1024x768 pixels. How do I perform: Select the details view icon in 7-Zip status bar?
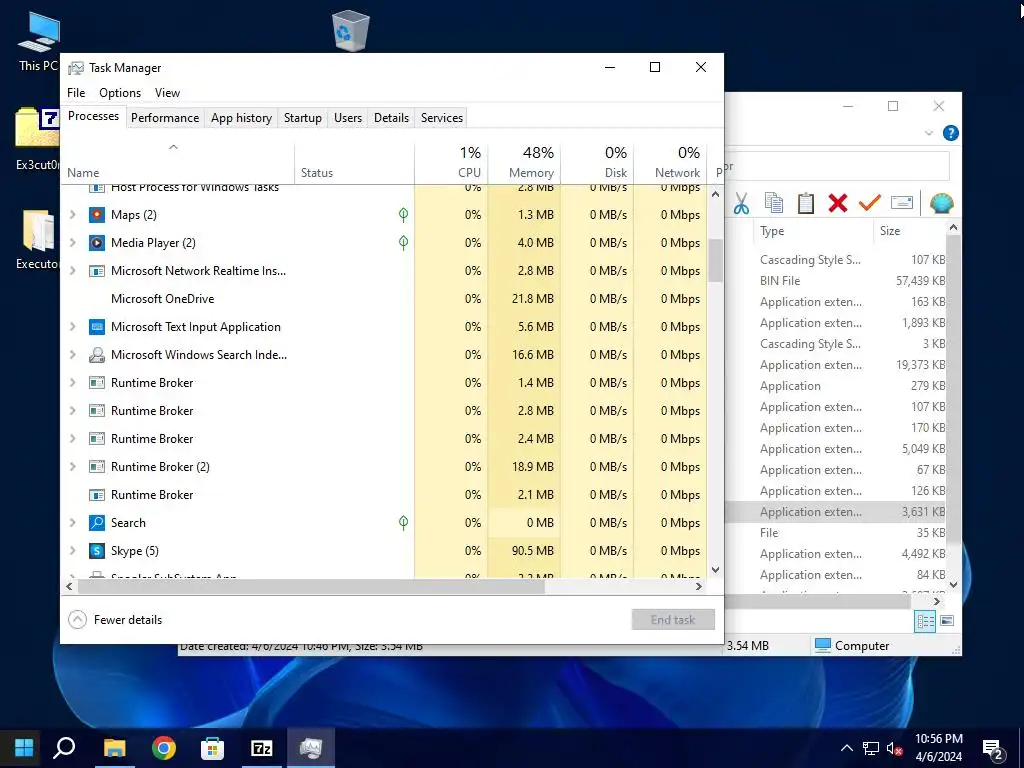point(925,621)
